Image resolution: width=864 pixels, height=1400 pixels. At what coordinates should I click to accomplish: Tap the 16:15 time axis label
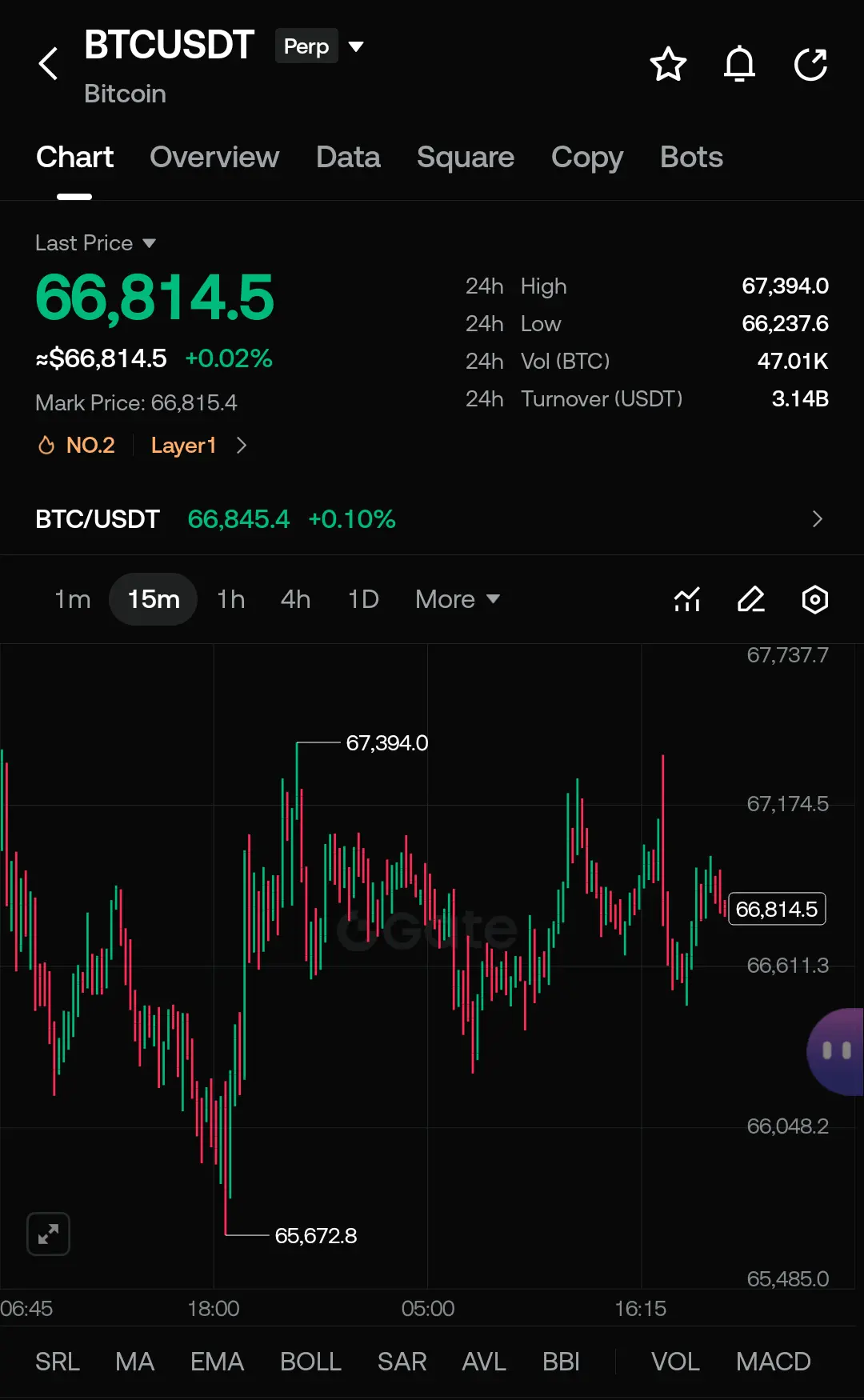(x=641, y=1309)
